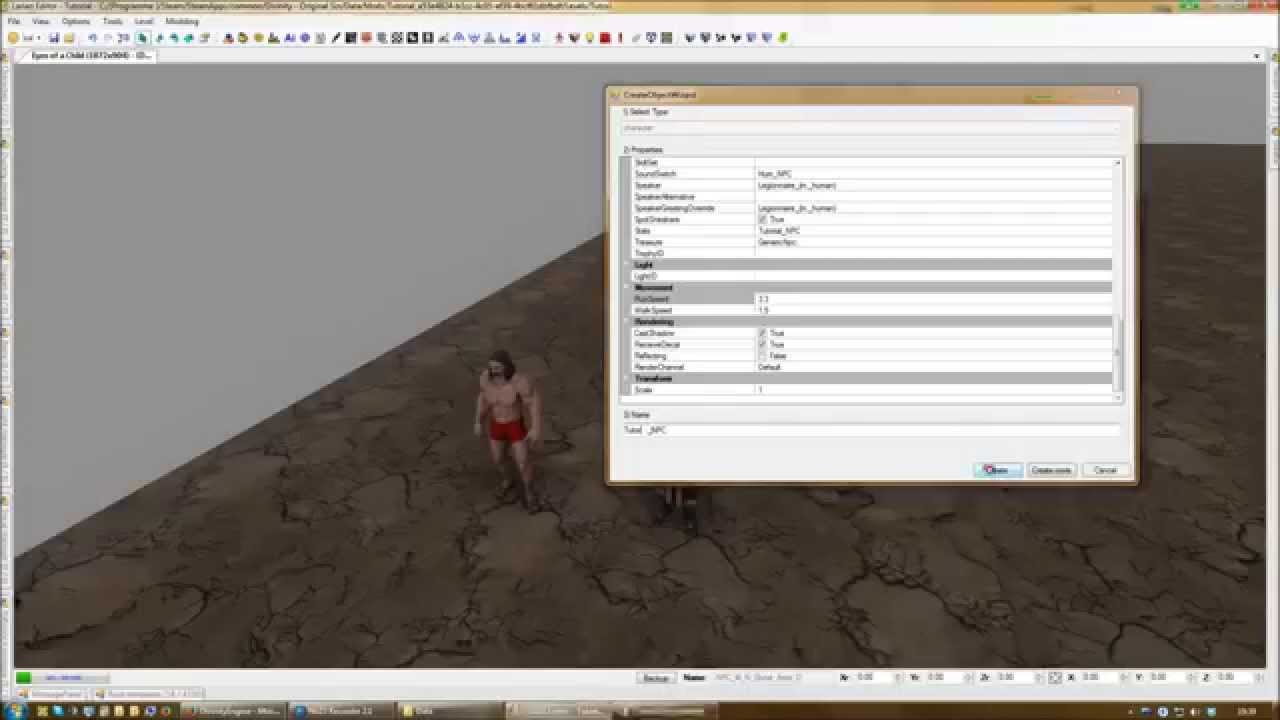Click the Create more button

(1051, 470)
